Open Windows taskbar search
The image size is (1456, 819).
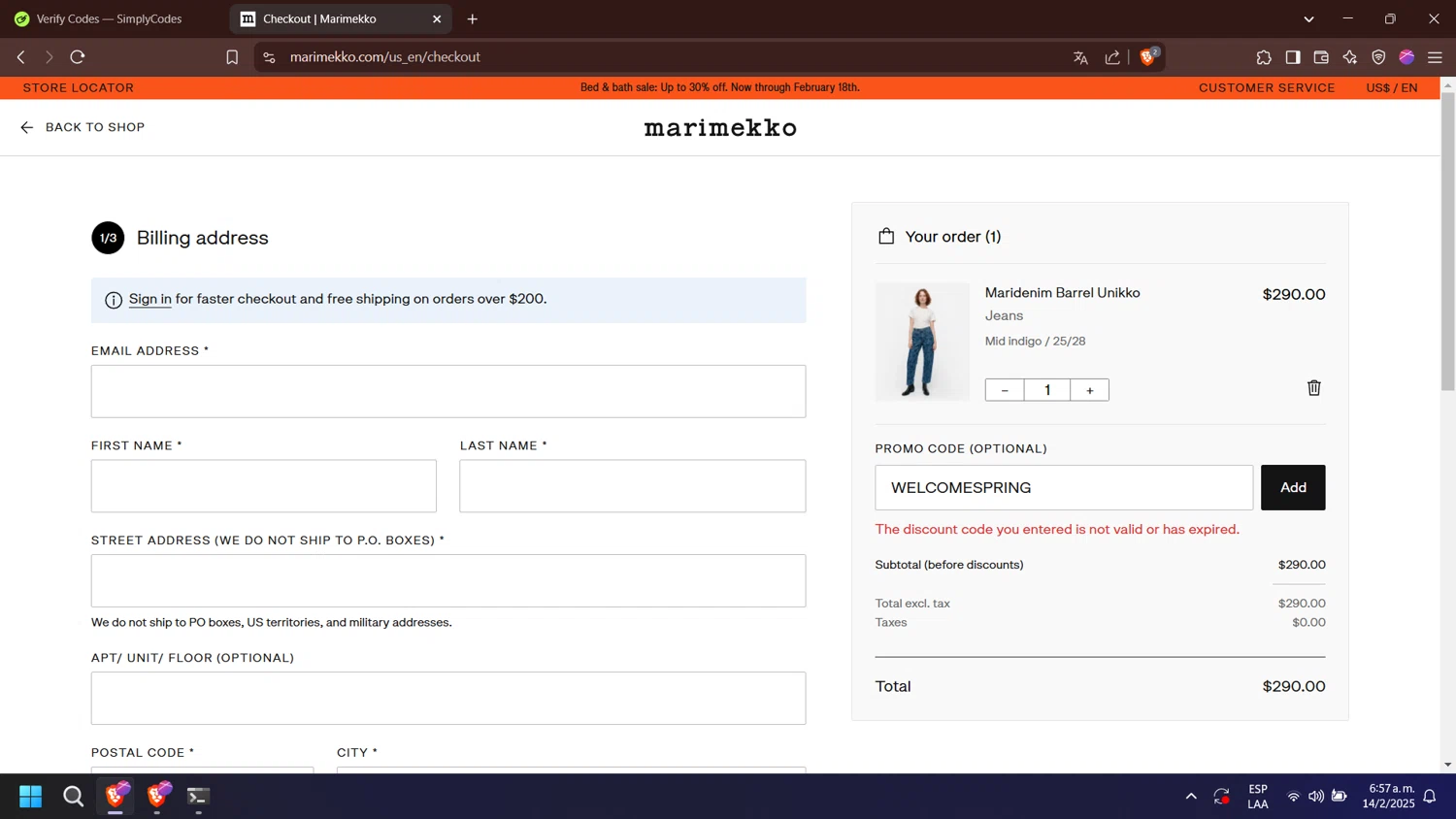(x=73, y=797)
